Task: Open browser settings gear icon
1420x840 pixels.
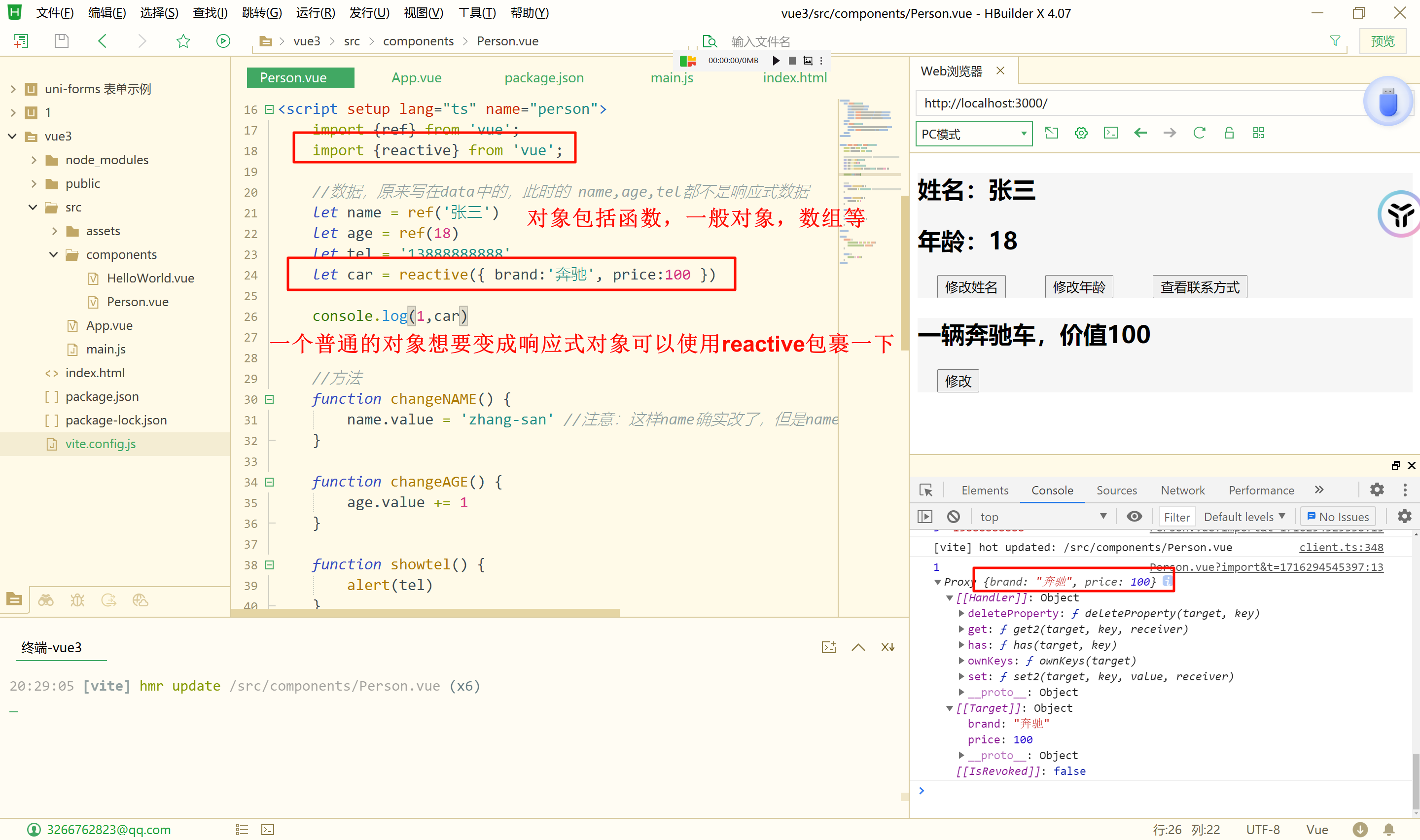Action: tap(1081, 133)
